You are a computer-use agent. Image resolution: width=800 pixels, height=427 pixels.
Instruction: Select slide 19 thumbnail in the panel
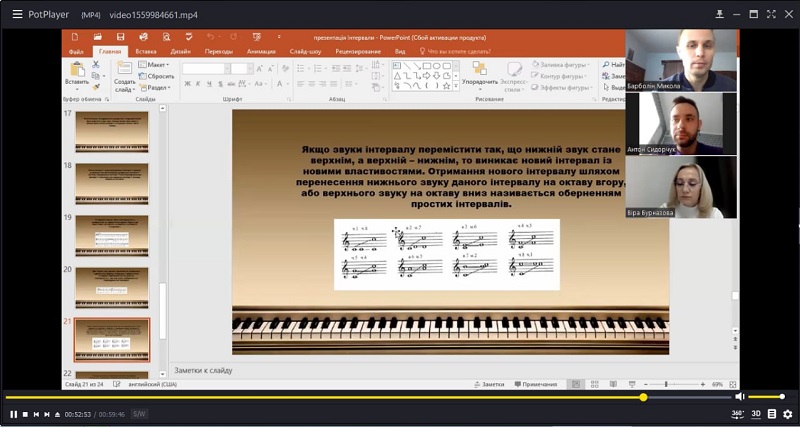coord(112,235)
